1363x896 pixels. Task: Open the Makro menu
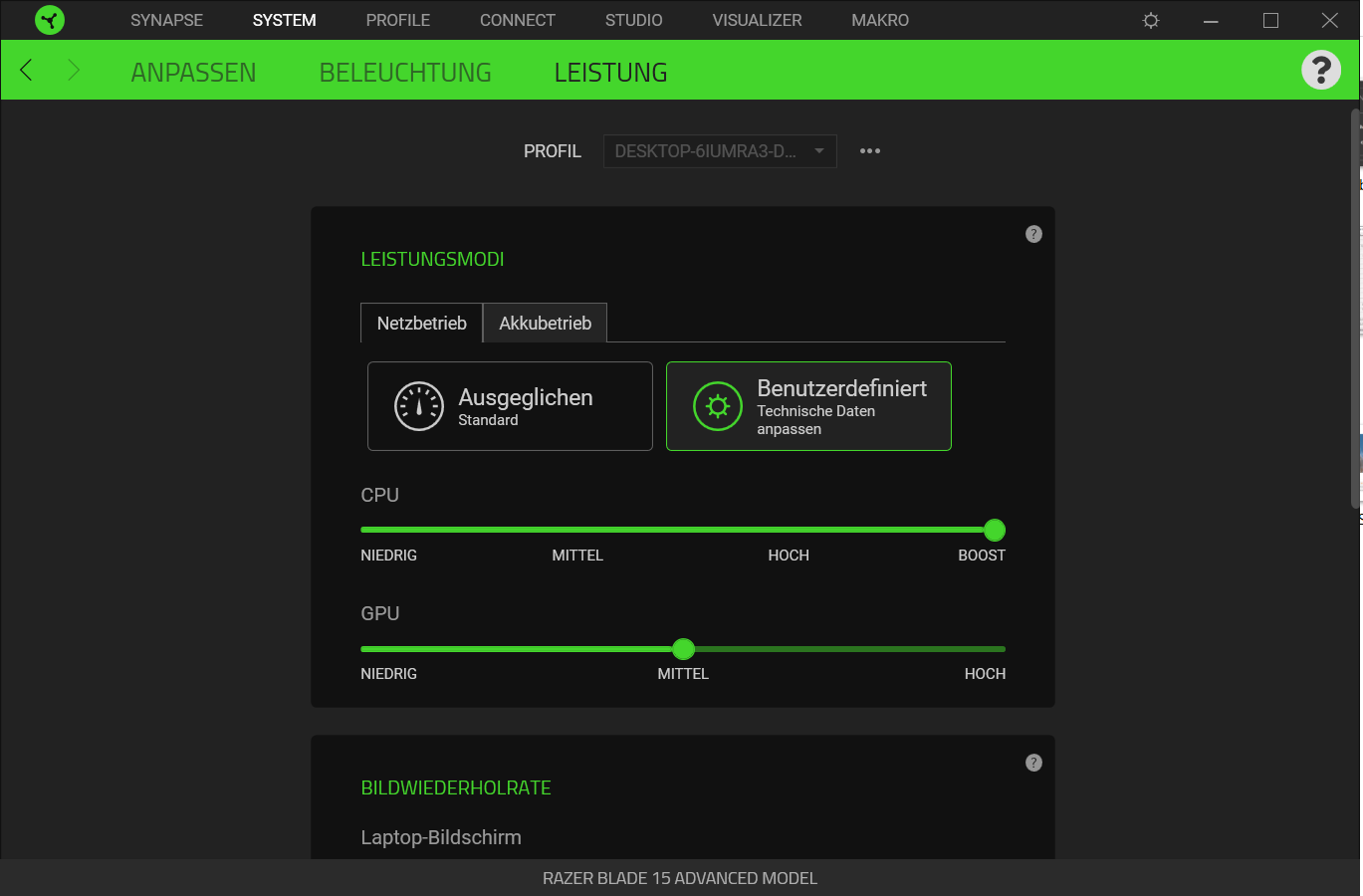tap(880, 20)
